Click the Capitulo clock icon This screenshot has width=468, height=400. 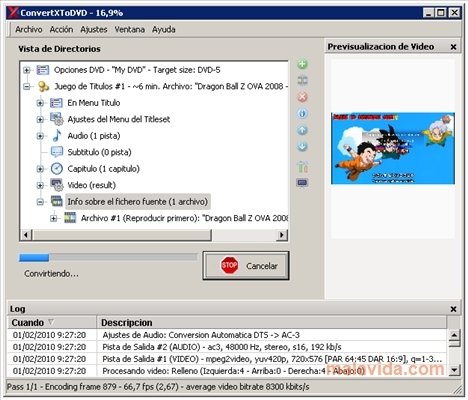click(x=57, y=169)
